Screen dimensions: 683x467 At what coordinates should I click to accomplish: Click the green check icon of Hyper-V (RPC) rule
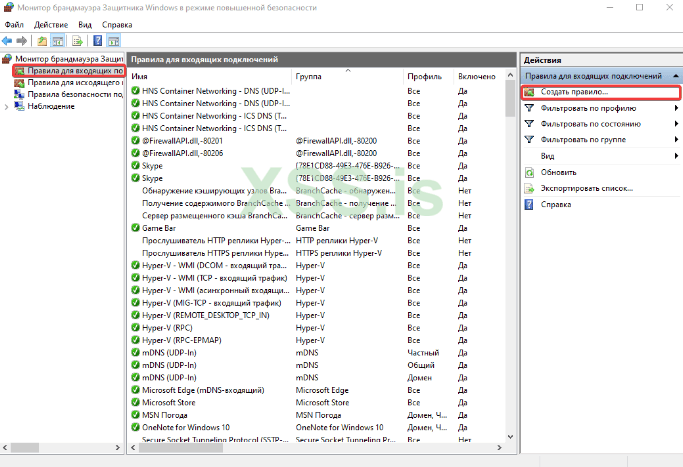tap(135, 328)
